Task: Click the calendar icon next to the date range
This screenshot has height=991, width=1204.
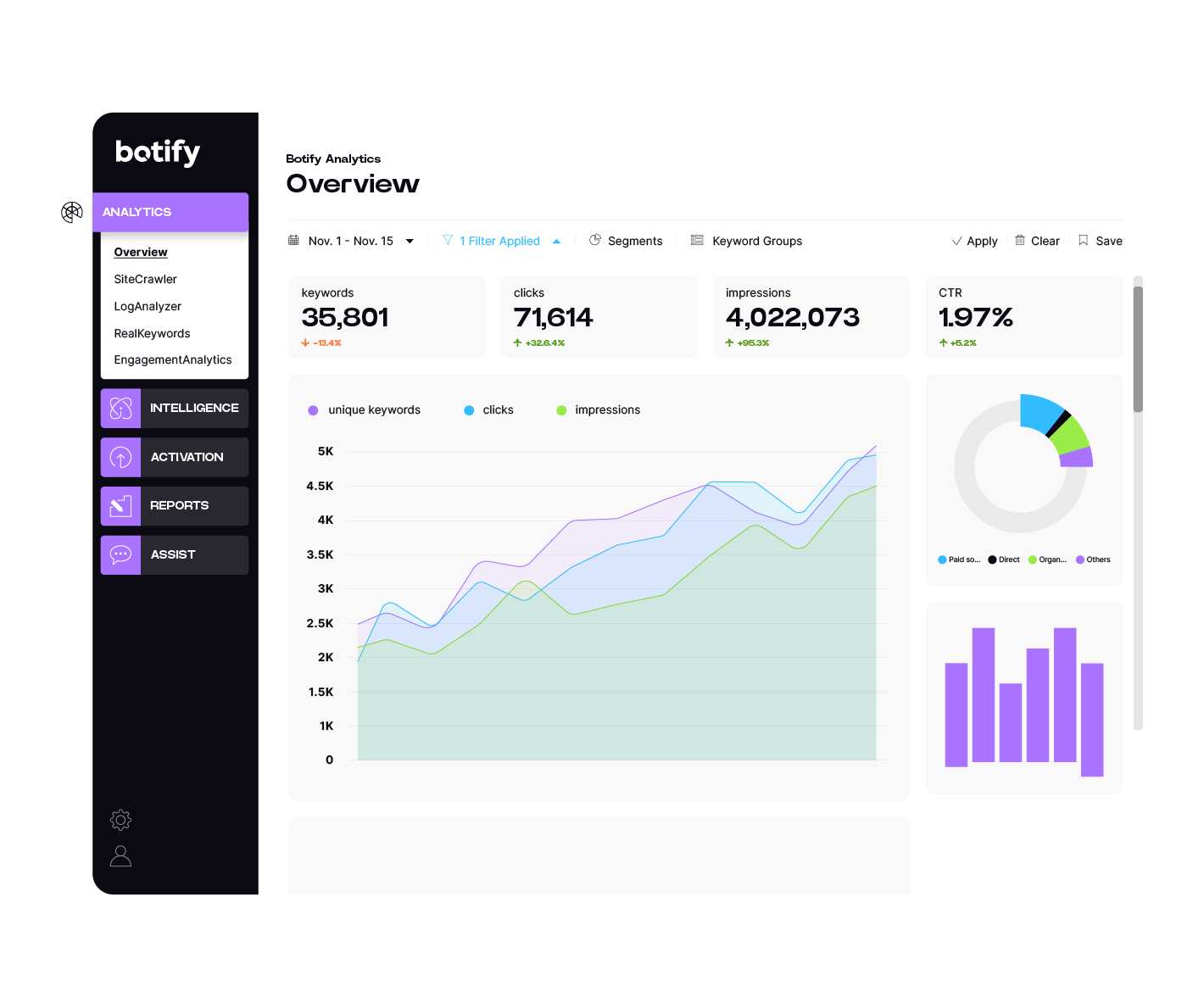Action: click(293, 241)
